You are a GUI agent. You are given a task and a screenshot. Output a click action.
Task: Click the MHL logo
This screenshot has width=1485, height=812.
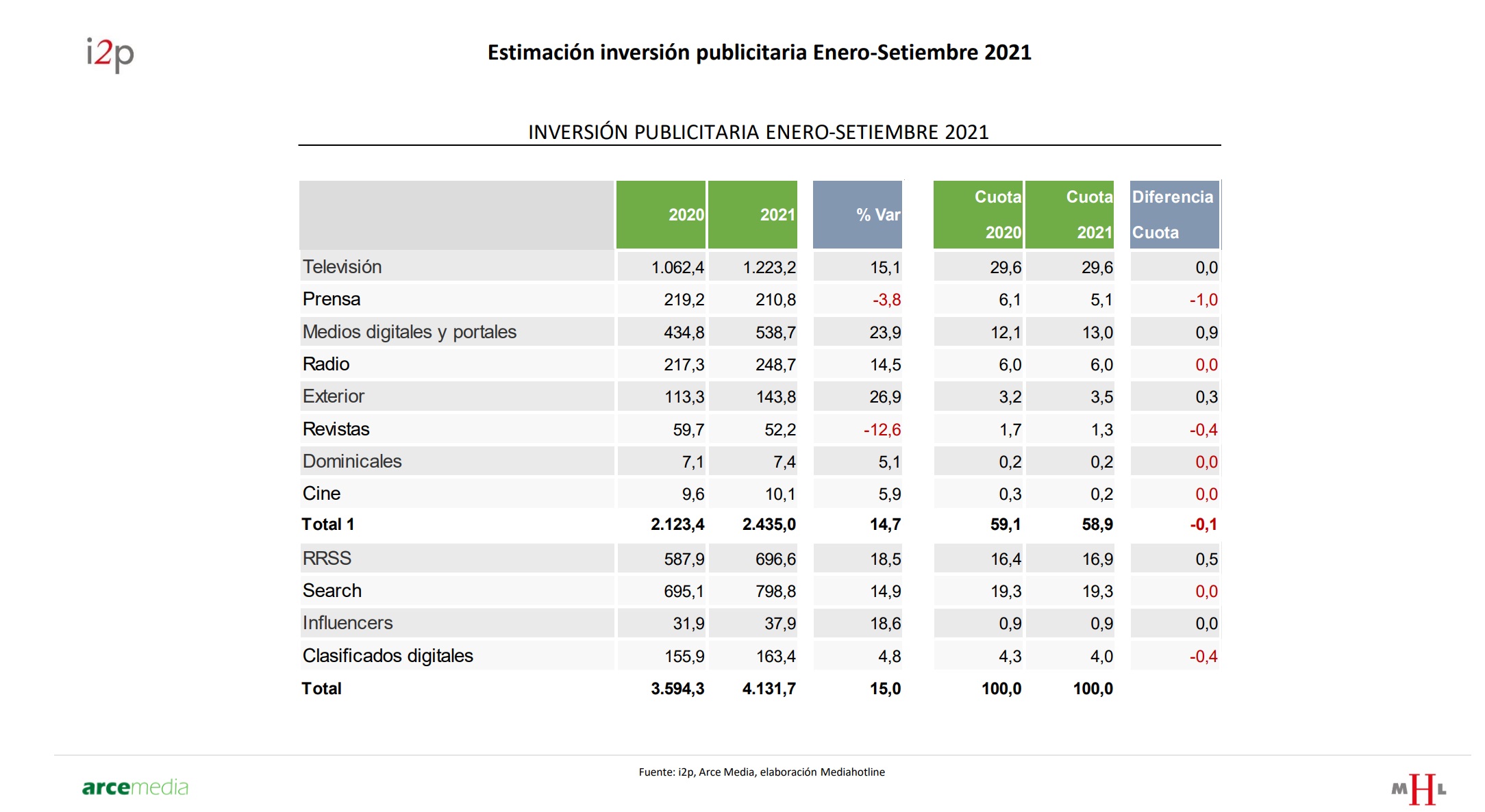click(1419, 789)
